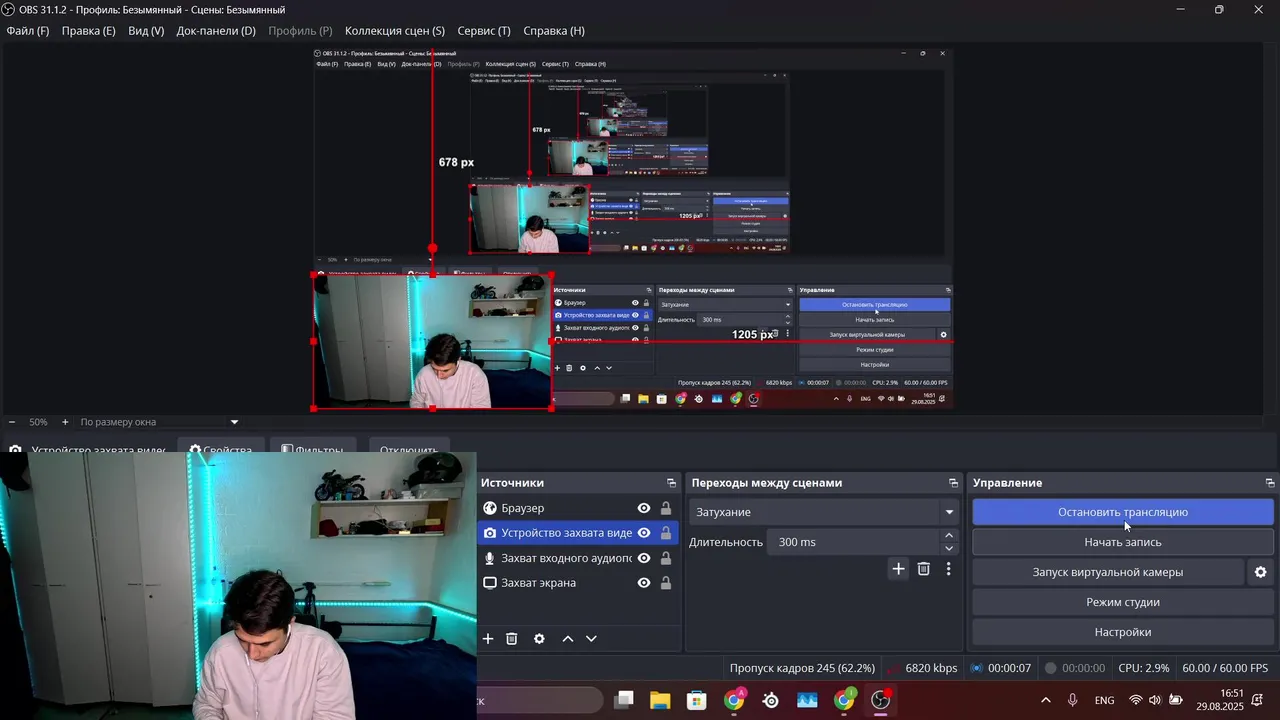This screenshot has width=1280, height=720.
Task: Open the Справка (H) menu
Action: pyautogui.click(x=554, y=31)
